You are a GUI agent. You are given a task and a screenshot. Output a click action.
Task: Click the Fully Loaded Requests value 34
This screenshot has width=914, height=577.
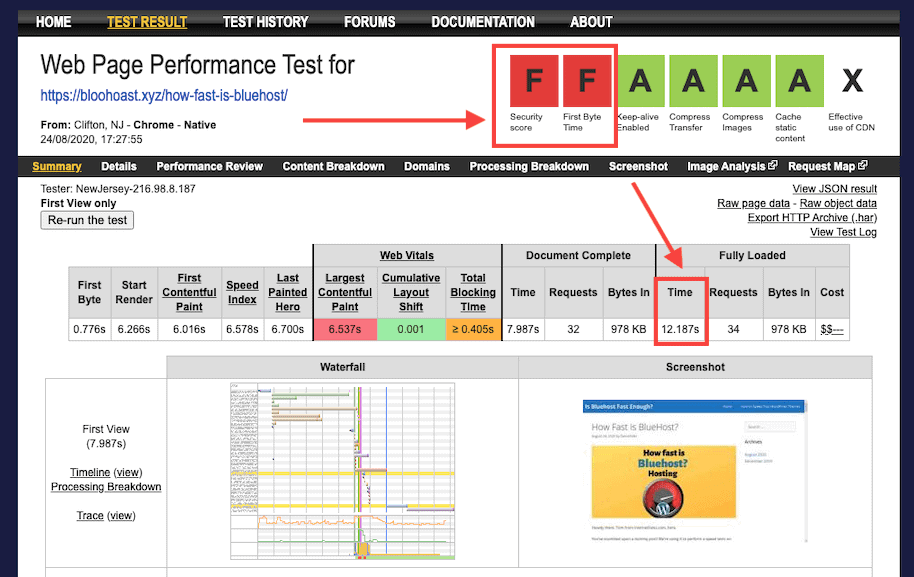[733, 329]
